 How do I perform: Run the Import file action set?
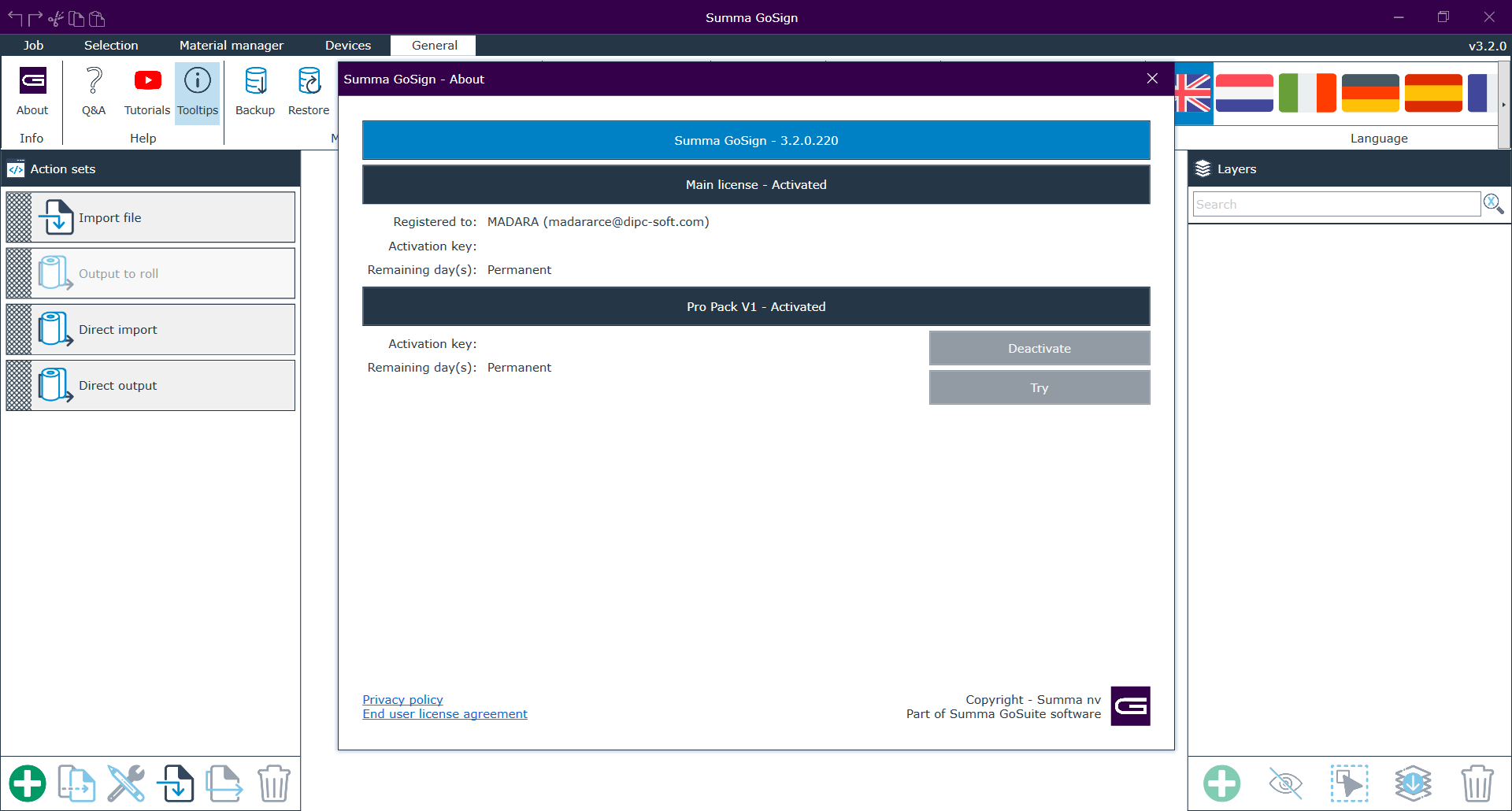(x=150, y=217)
